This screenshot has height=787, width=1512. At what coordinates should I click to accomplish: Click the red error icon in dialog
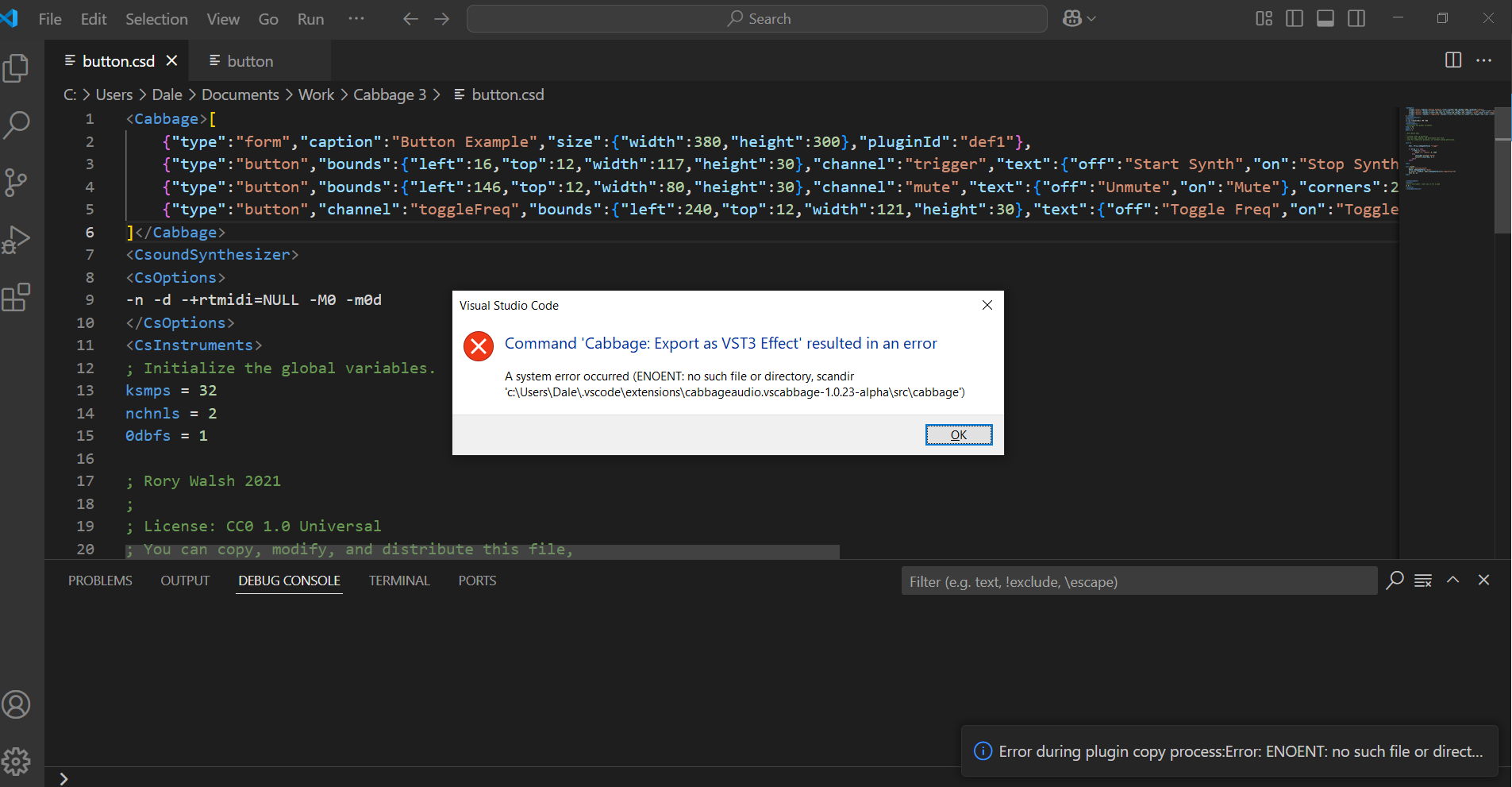[x=479, y=346]
